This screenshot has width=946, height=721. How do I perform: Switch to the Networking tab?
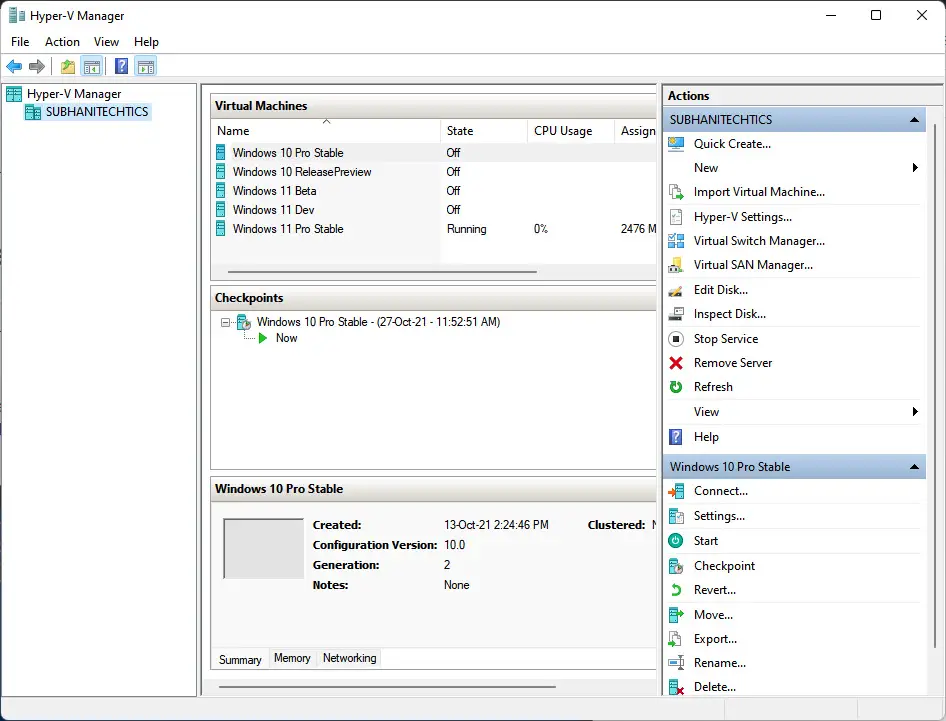tap(349, 658)
